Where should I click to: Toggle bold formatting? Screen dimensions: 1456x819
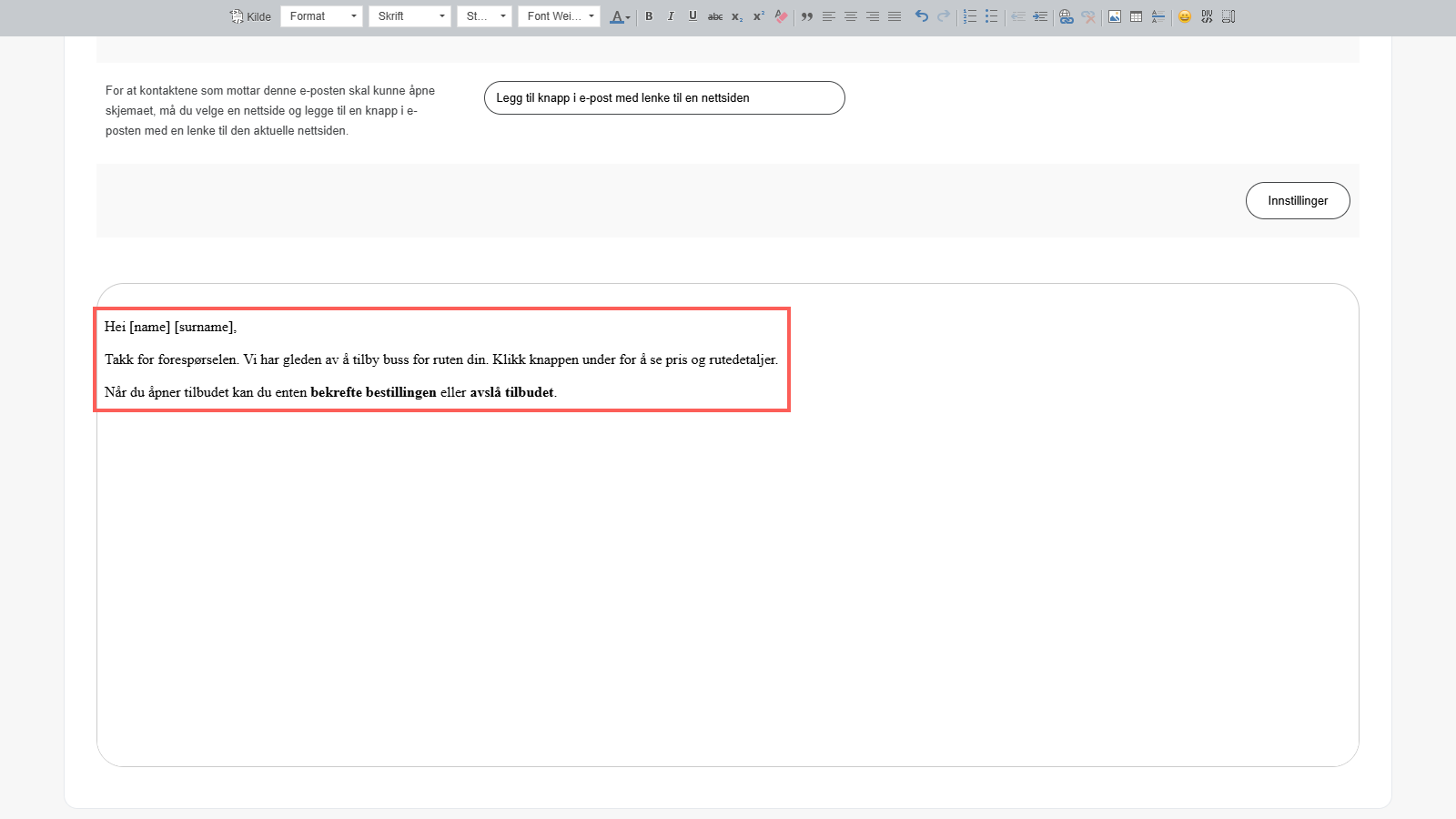649,16
